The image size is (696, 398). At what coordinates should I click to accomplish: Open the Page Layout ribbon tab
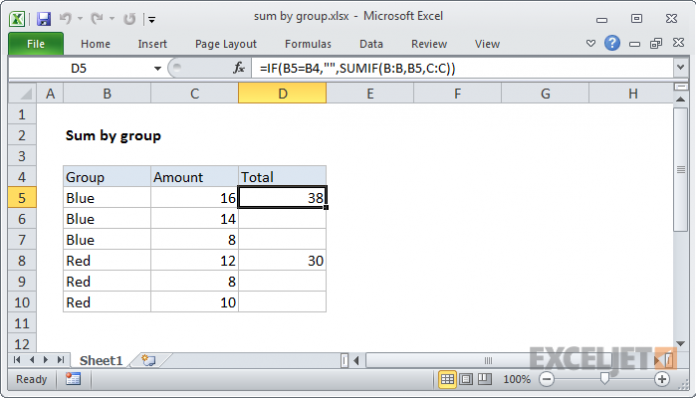[x=225, y=44]
